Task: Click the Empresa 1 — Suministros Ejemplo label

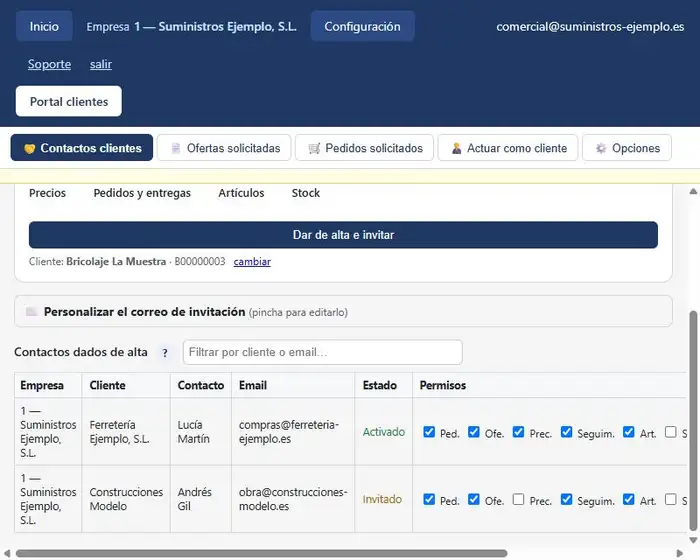Action: pos(192,26)
